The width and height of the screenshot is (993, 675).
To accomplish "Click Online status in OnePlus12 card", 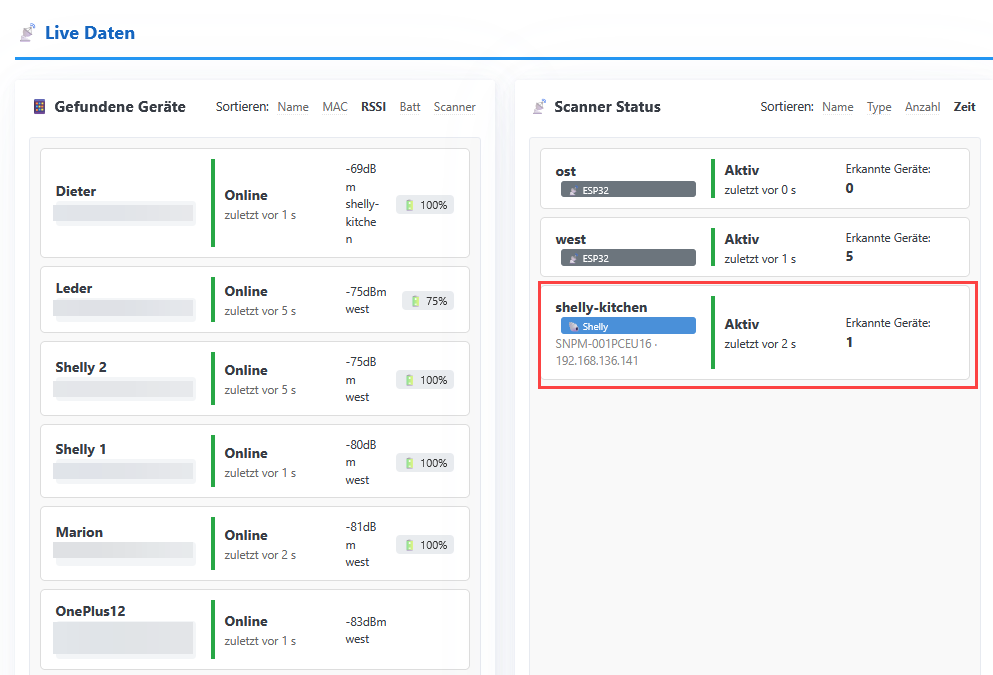I will coord(246,621).
